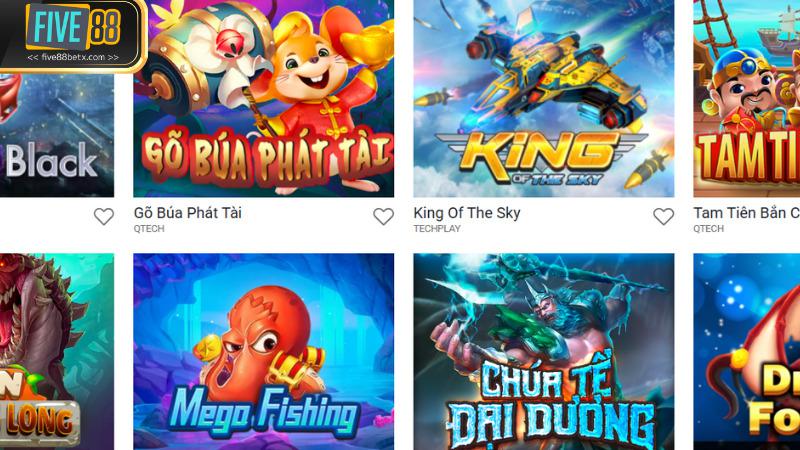Favorite Gõ Búa Phát Tài with heart icon

click(383, 216)
